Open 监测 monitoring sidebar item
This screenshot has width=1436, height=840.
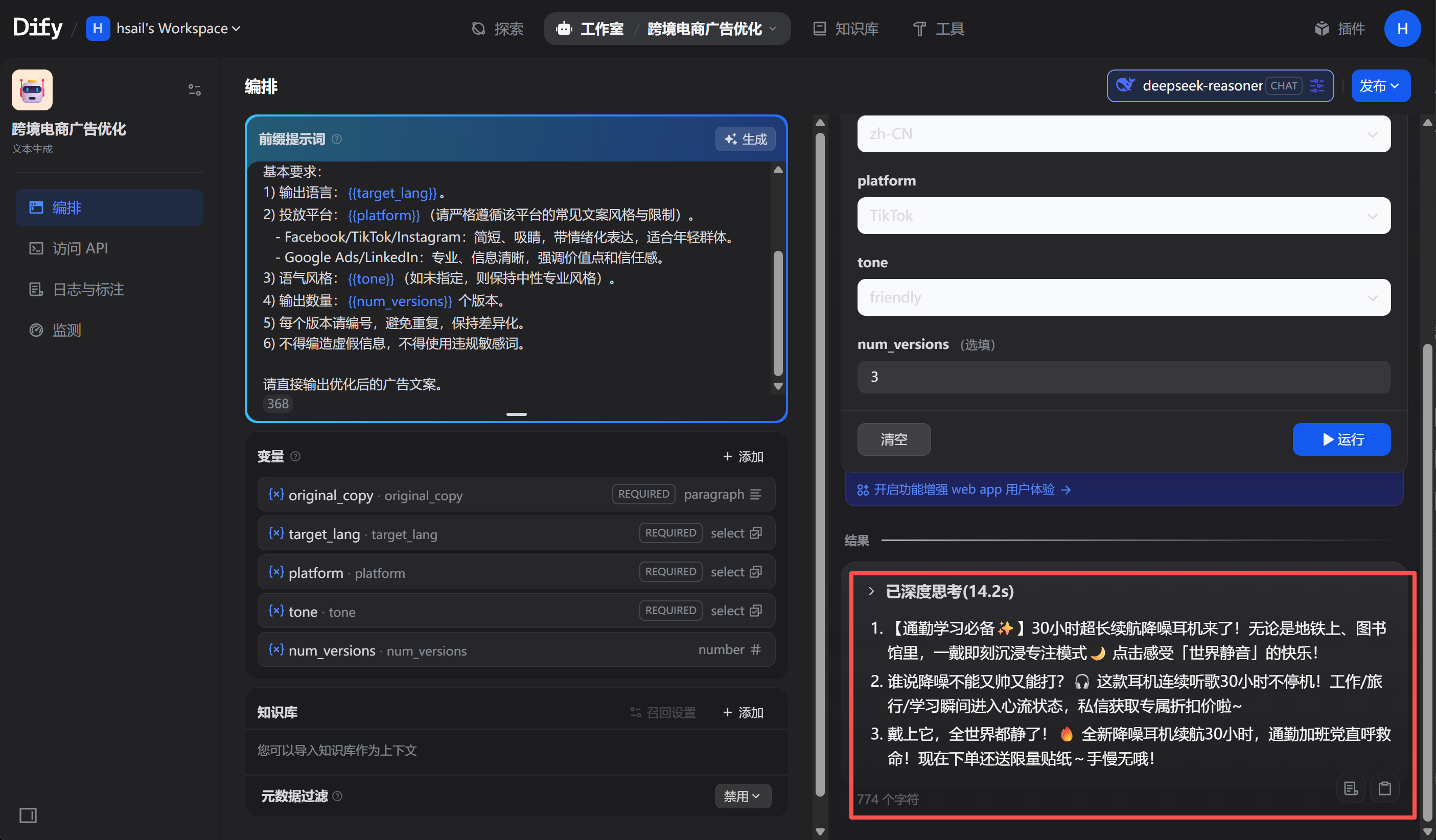[x=109, y=330]
